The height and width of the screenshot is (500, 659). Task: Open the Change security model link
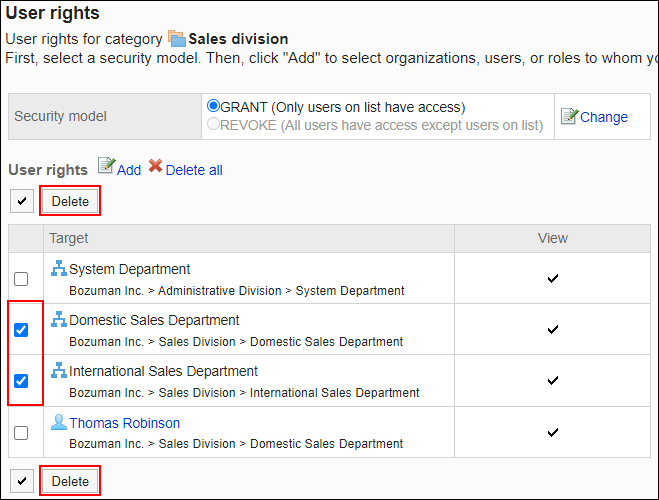[604, 117]
